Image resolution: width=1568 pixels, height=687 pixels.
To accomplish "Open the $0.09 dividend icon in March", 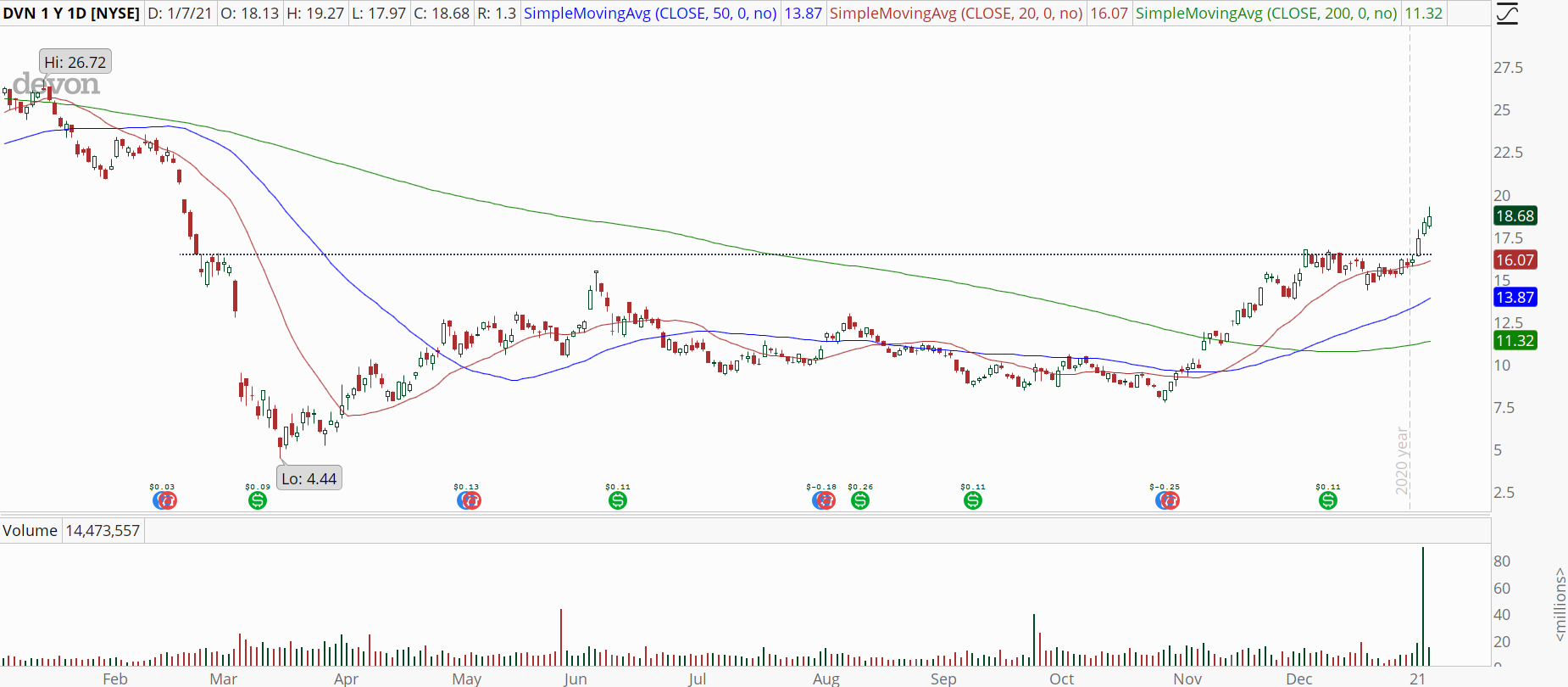I will pyautogui.click(x=258, y=500).
